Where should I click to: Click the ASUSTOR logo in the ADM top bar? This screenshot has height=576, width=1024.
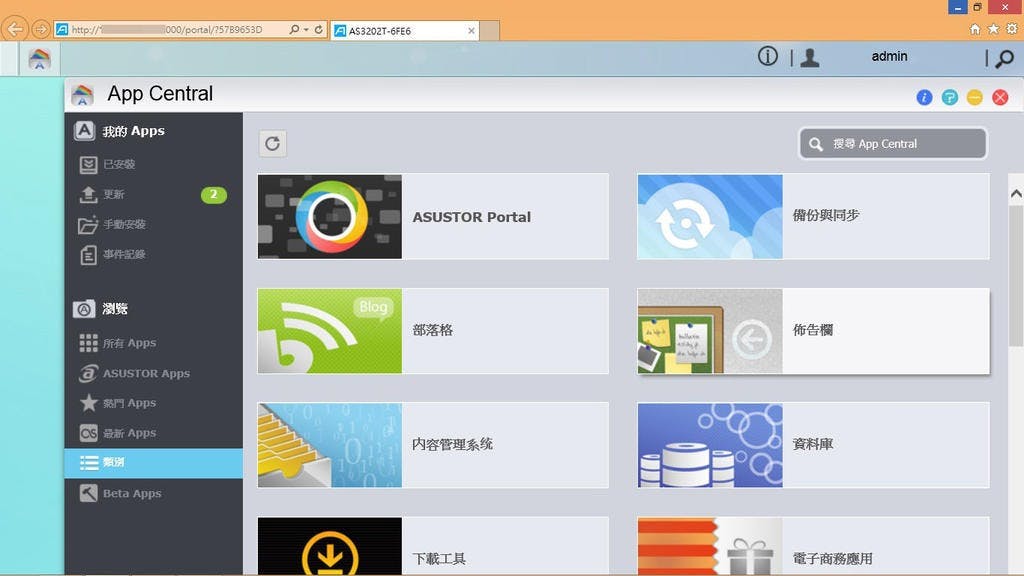point(39,59)
